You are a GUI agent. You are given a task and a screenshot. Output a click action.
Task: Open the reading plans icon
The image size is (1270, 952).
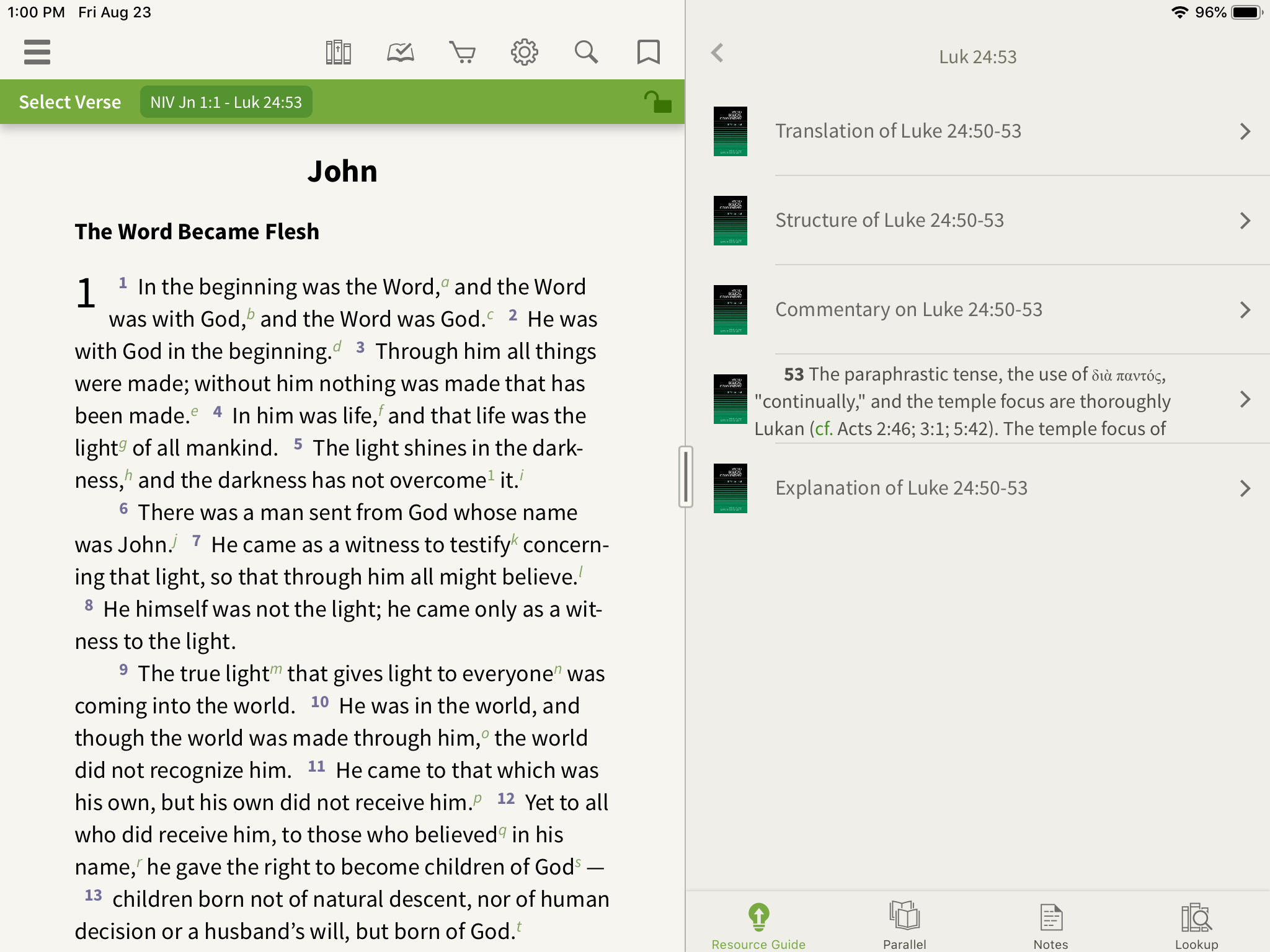(401, 52)
